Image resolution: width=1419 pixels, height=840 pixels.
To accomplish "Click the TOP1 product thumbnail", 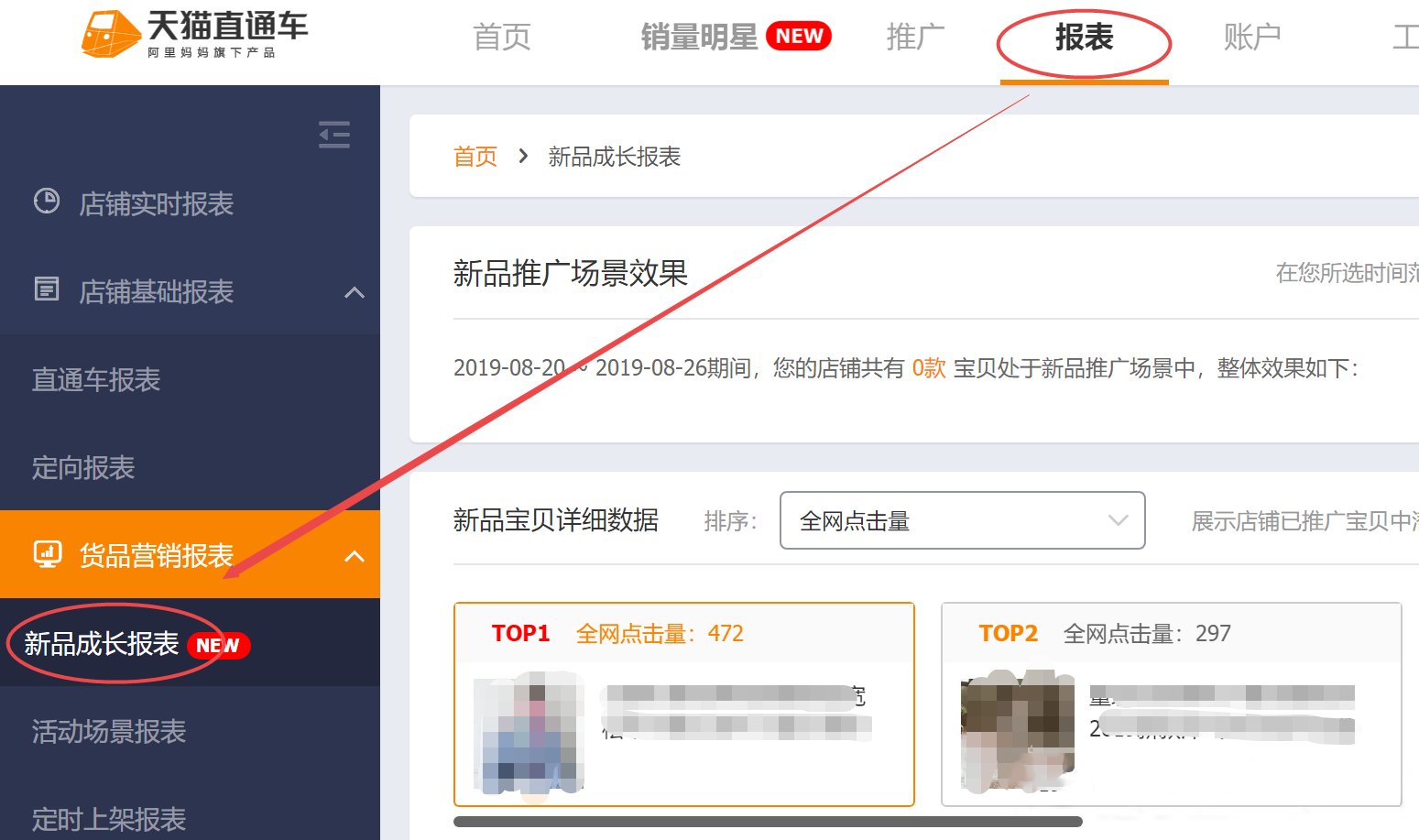I will tap(529, 733).
